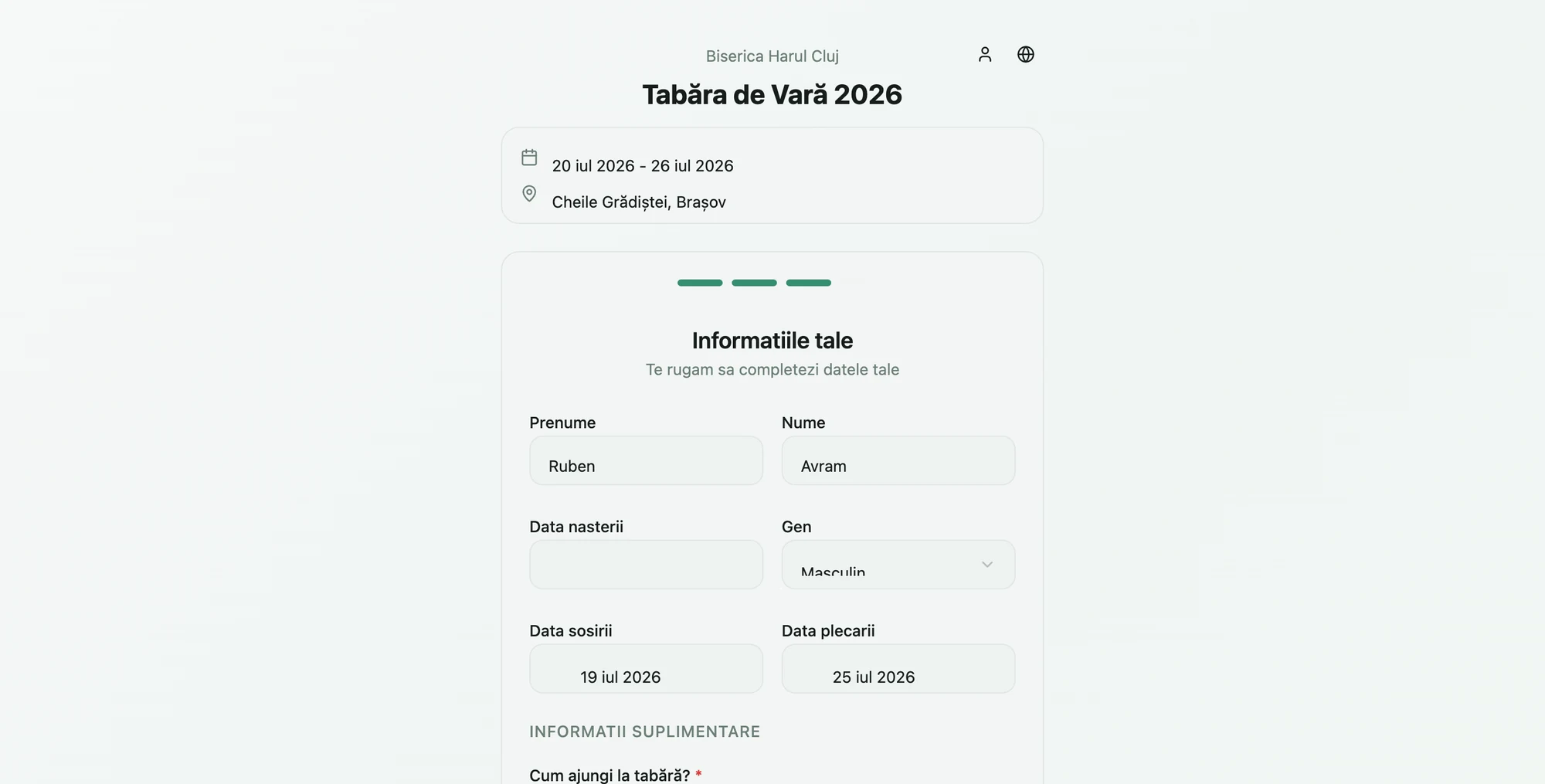Click the empty Data nasterii field
Image resolution: width=1545 pixels, height=784 pixels.
646,565
